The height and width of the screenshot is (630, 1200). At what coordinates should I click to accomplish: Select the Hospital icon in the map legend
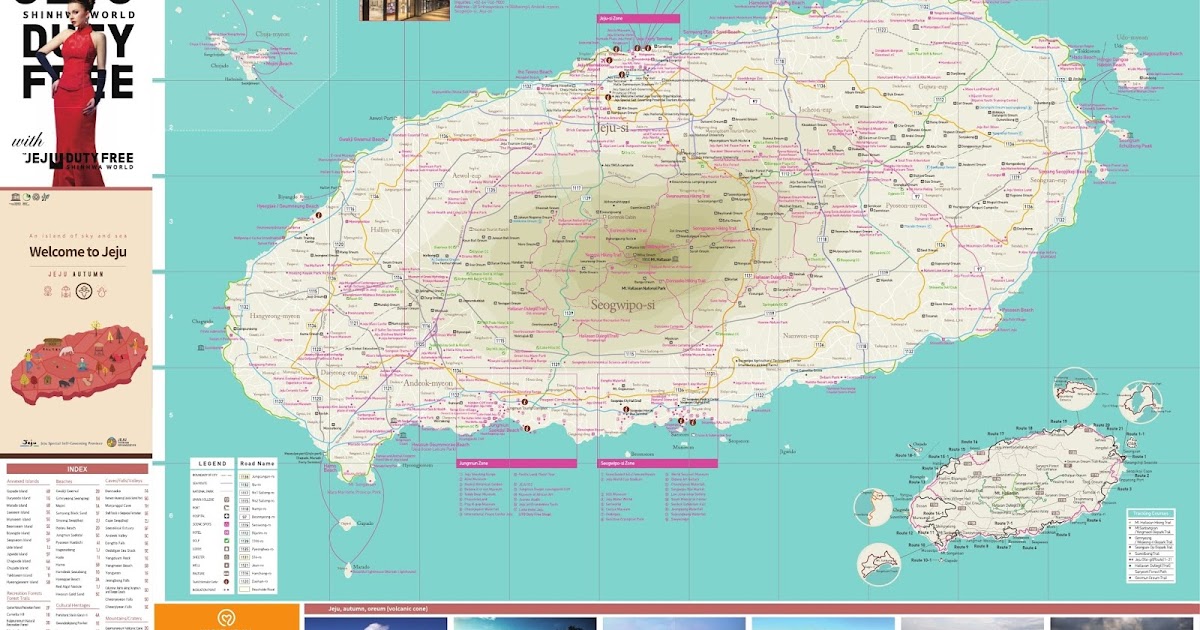(x=226, y=517)
